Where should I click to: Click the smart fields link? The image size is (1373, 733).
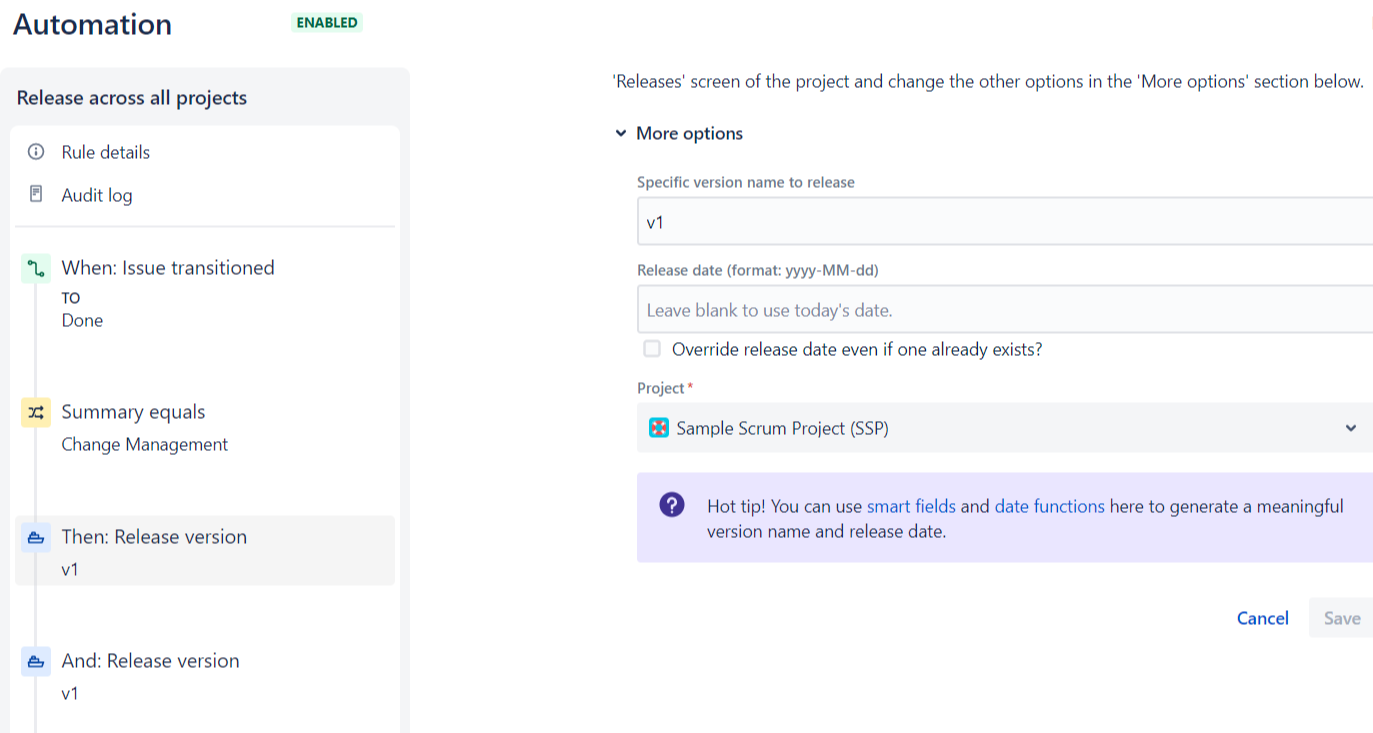point(911,506)
